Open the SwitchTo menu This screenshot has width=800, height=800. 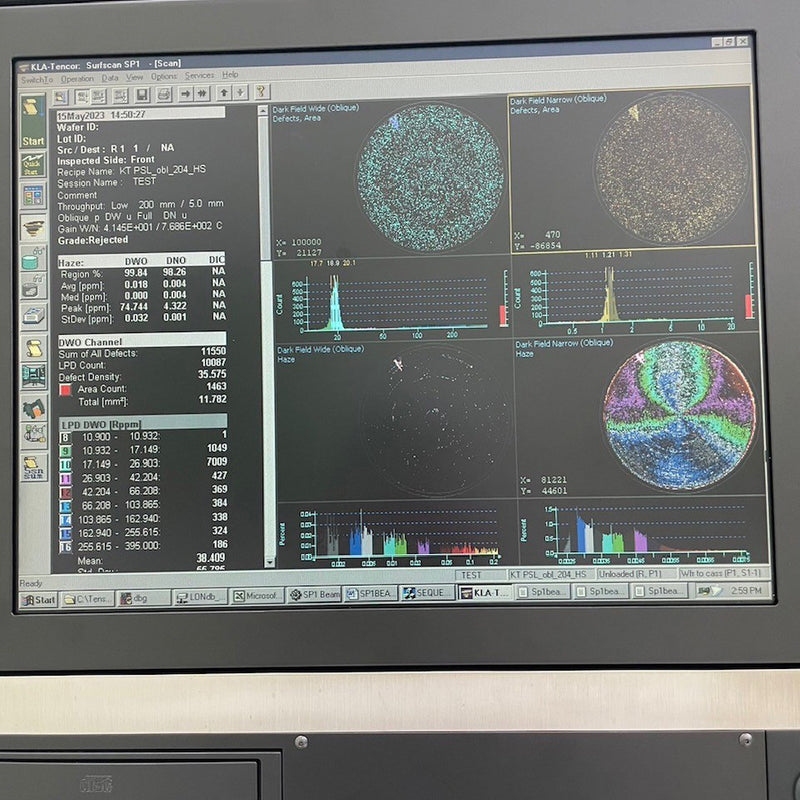click(37, 80)
